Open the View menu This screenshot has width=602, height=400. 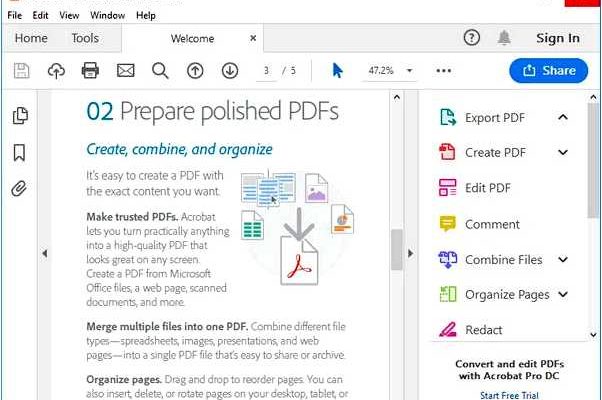click(69, 15)
